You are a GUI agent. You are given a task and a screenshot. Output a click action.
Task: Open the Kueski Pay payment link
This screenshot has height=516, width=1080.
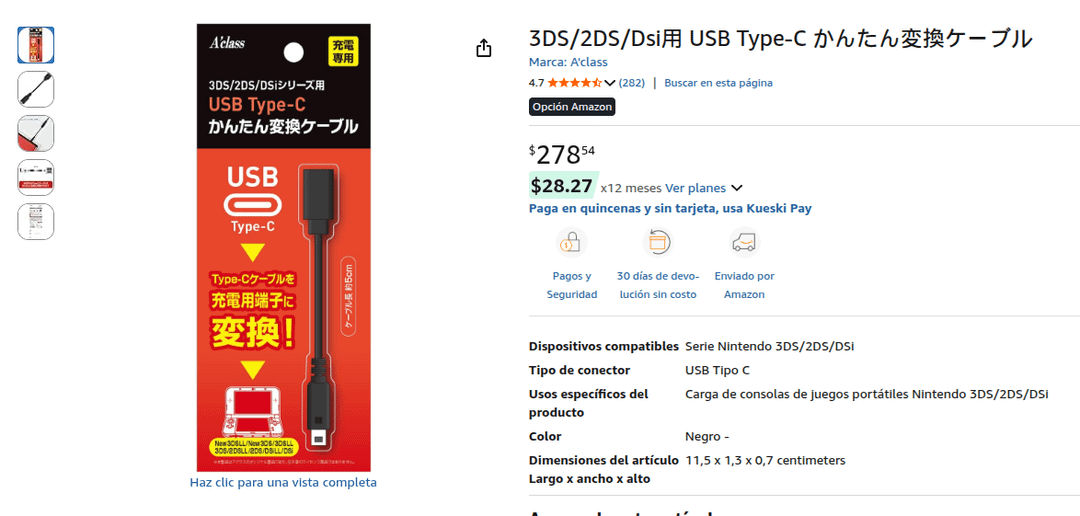pyautogui.click(x=670, y=208)
